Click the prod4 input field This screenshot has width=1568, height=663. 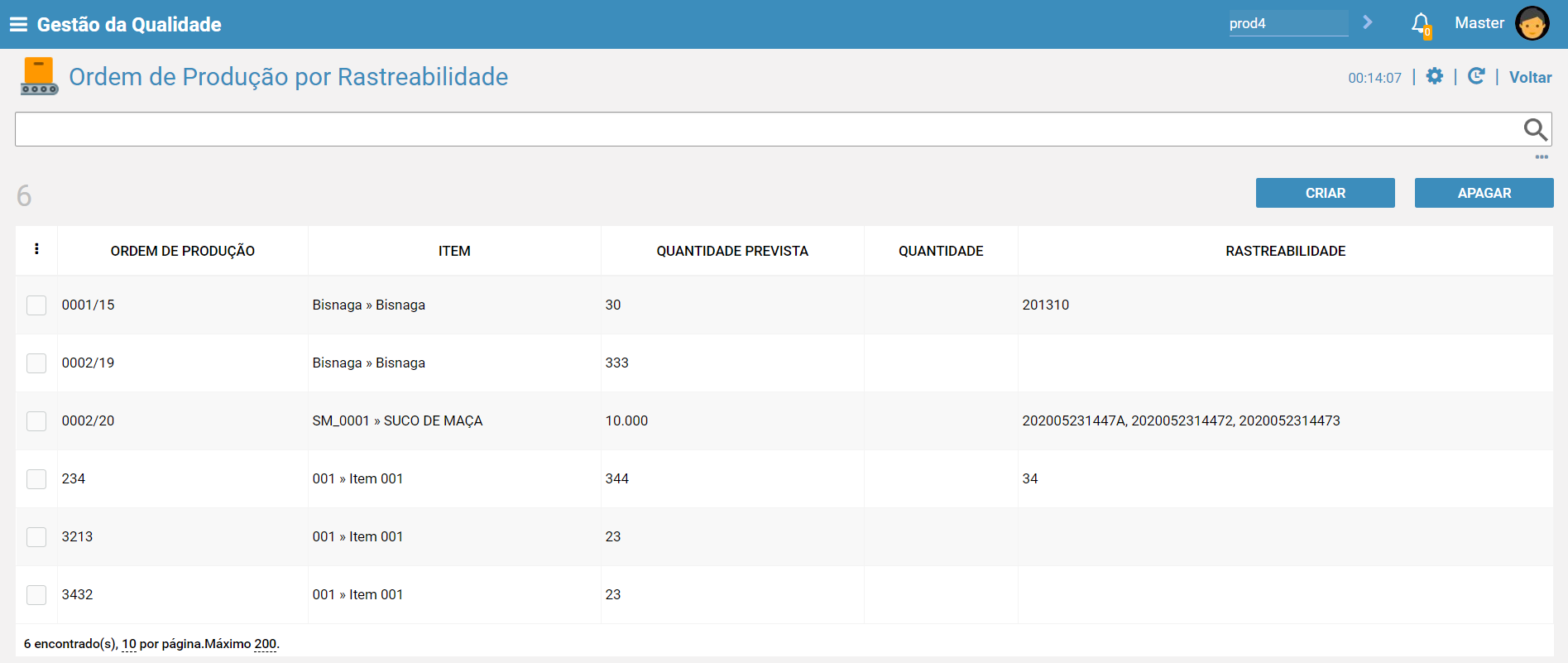click(1287, 23)
